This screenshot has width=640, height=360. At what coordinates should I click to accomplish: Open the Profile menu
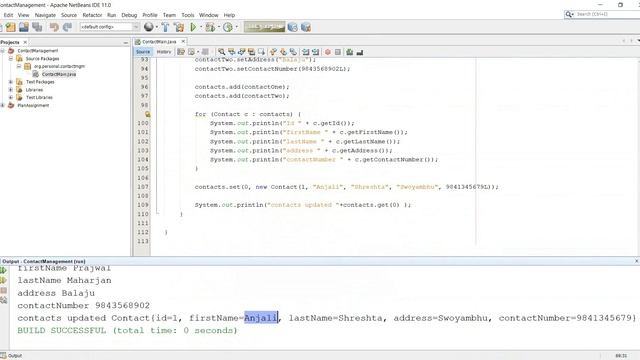coord(150,15)
